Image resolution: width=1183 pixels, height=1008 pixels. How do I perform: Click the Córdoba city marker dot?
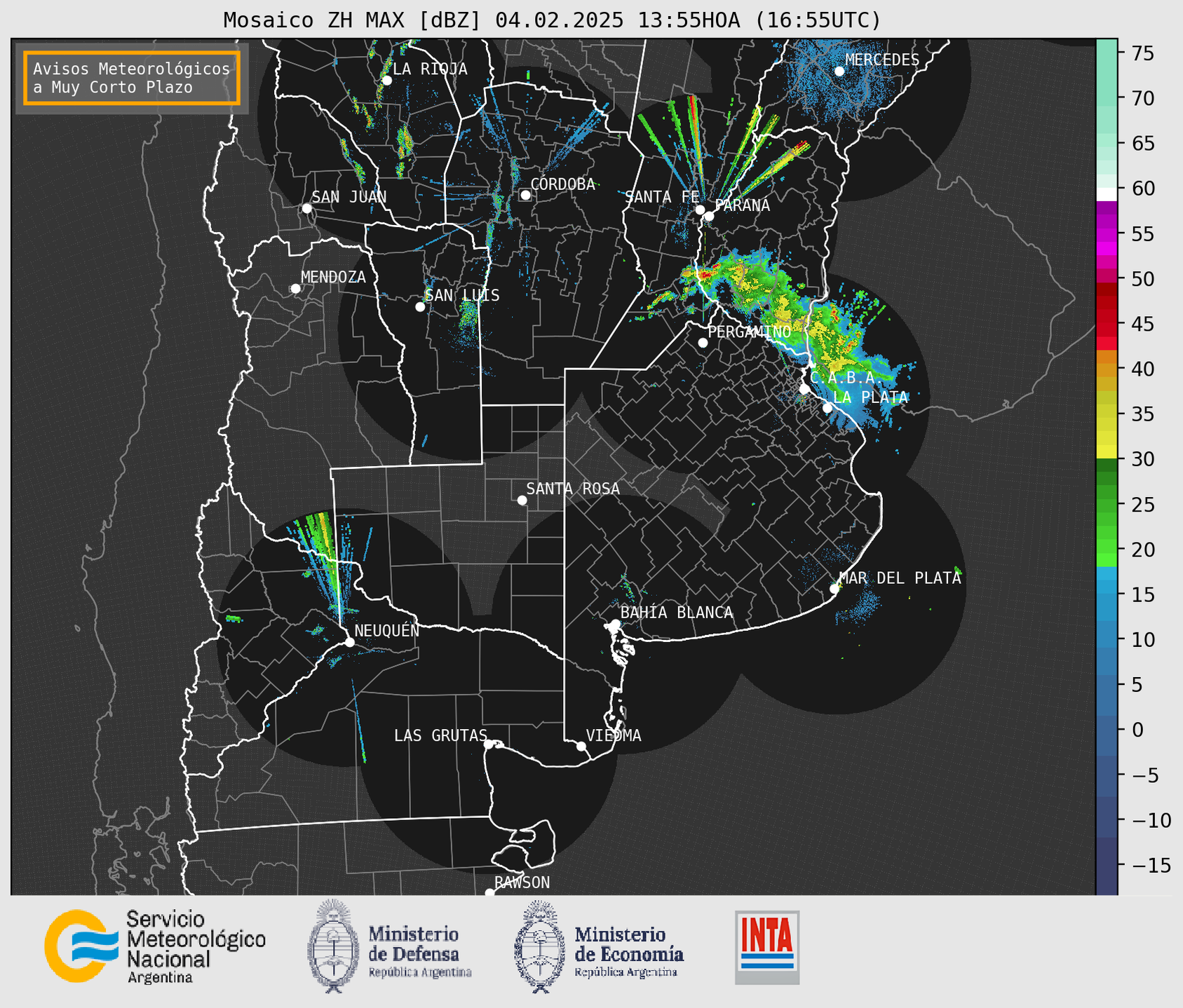pyautogui.click(x=525, y=195)
